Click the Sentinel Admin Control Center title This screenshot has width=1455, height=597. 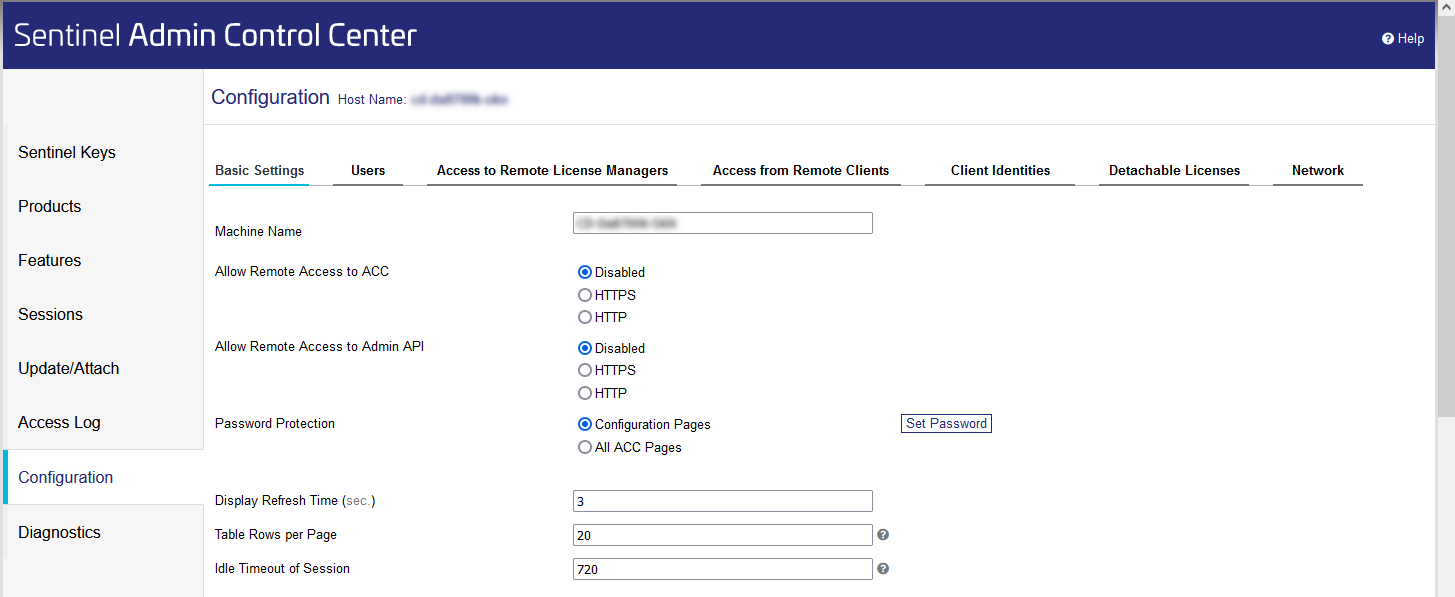coord(215,36)
